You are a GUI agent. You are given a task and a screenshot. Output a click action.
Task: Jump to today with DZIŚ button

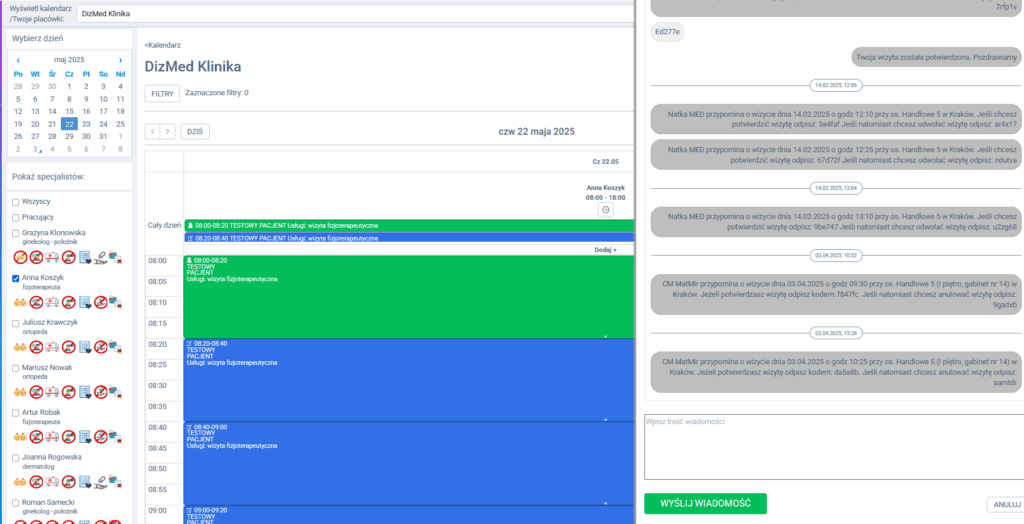195,131
